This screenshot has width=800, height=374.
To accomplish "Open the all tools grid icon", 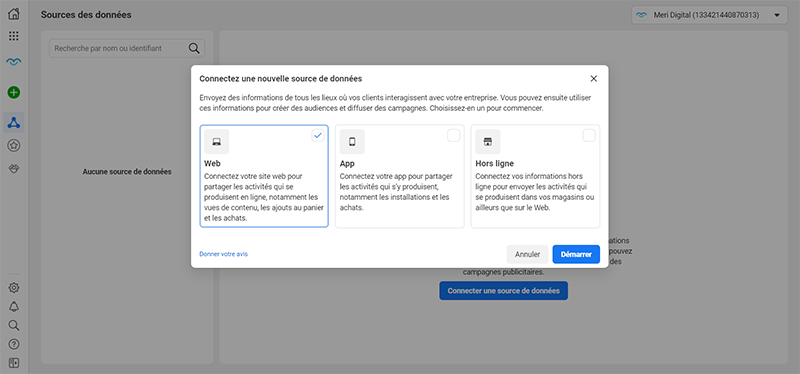I will [14, 36].
